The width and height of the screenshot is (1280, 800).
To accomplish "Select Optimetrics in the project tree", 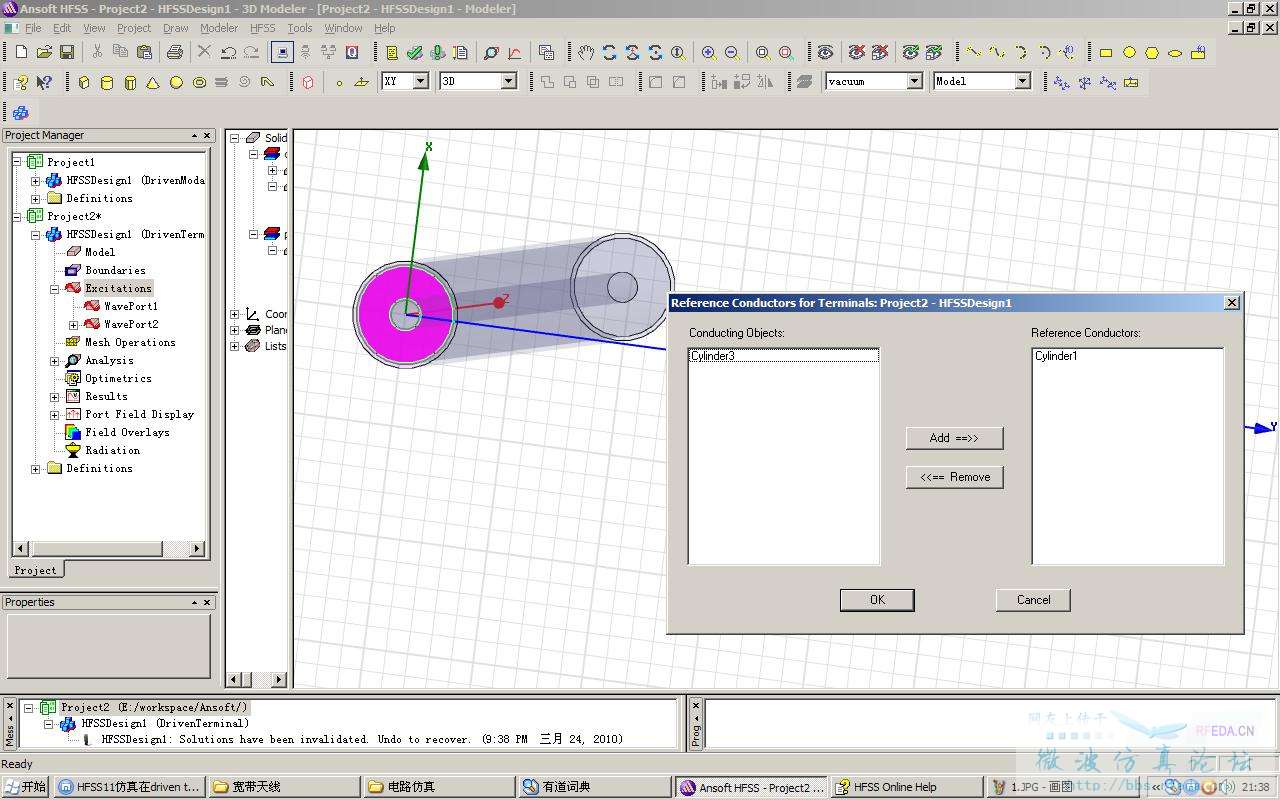I will pyautogui.click(x=118, y=378).
